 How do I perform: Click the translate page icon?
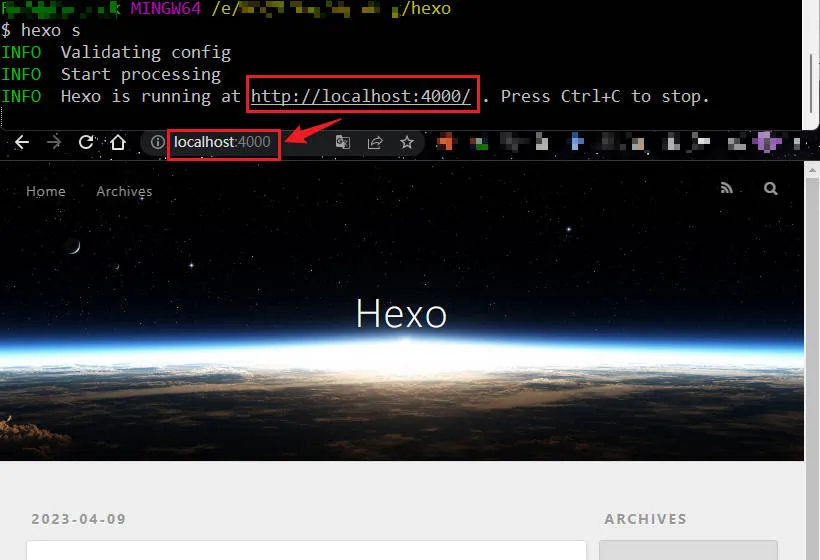[343, 142]
